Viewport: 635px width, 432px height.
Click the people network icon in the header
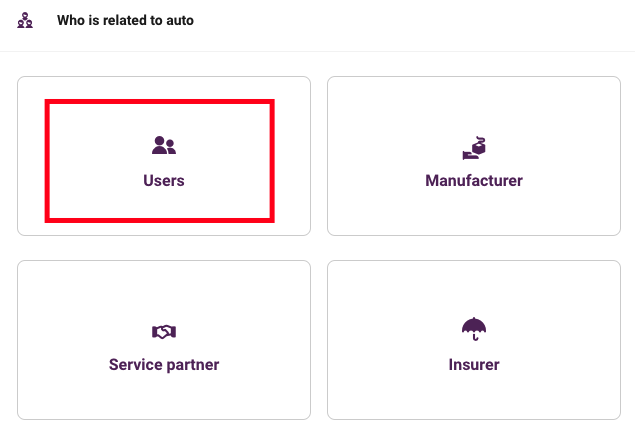[x=25, y=20]
